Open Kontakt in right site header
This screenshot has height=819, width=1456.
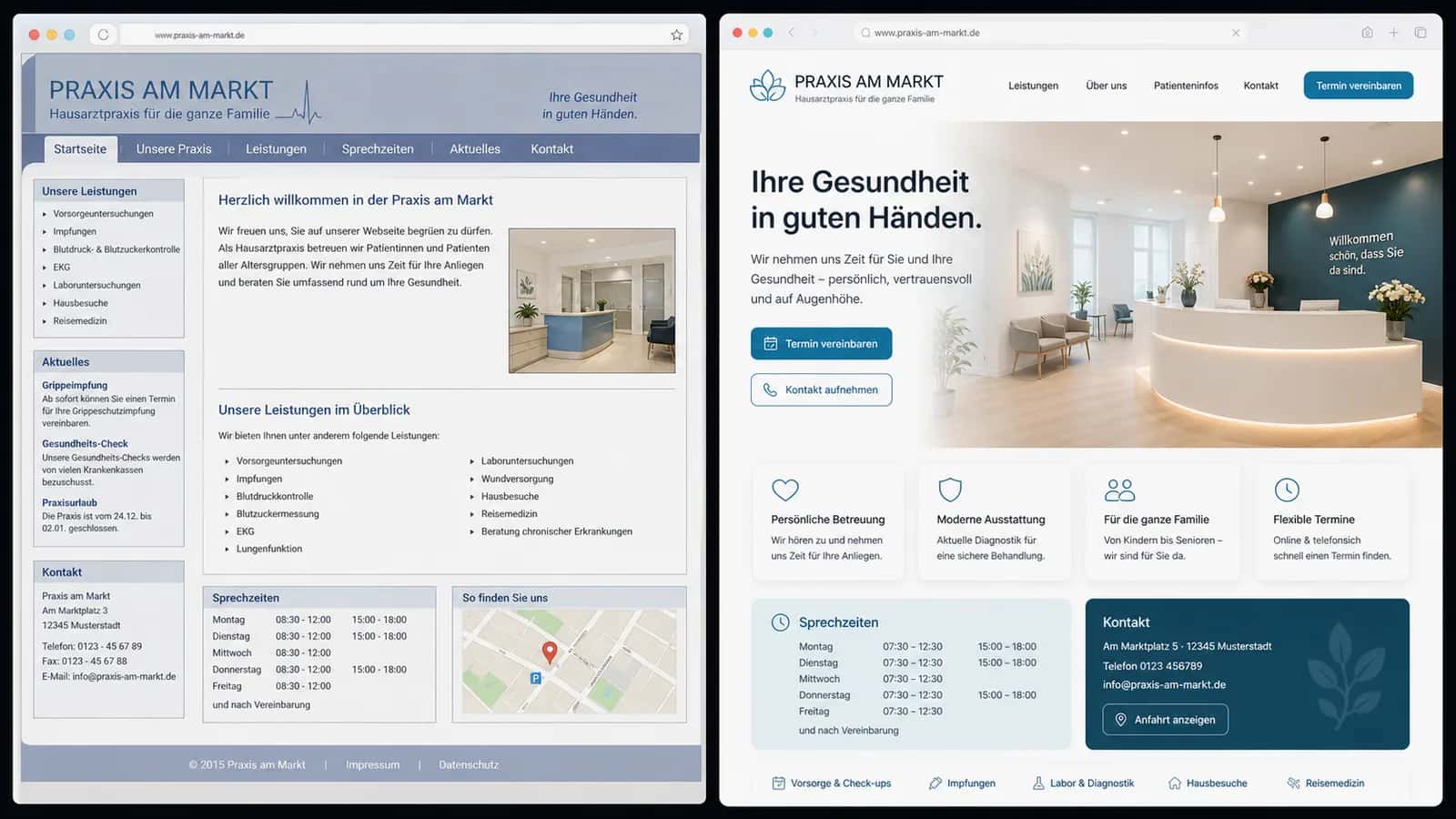pyautogui.click(x=1260, y=86)
